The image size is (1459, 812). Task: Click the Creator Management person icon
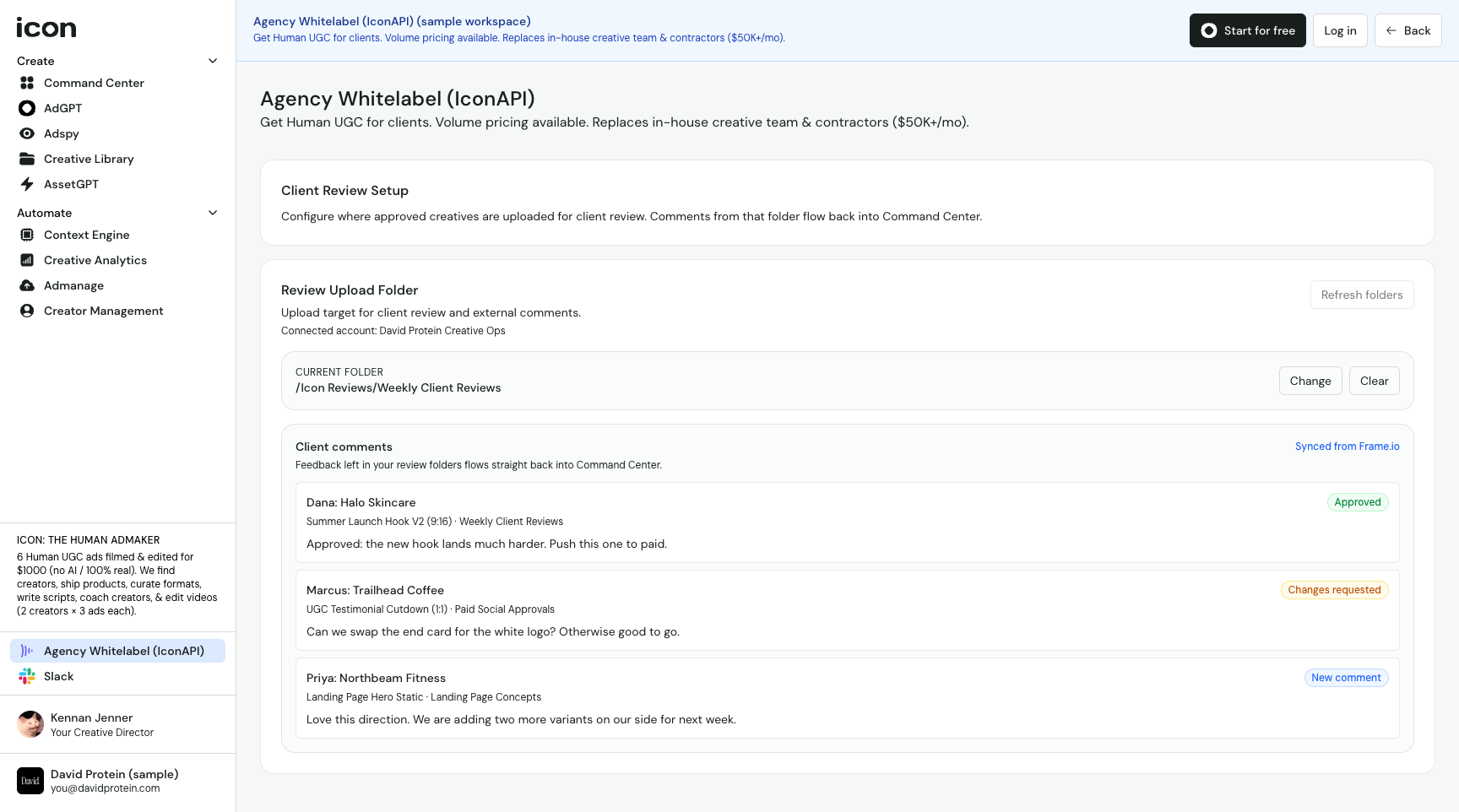tap(27, 311)
